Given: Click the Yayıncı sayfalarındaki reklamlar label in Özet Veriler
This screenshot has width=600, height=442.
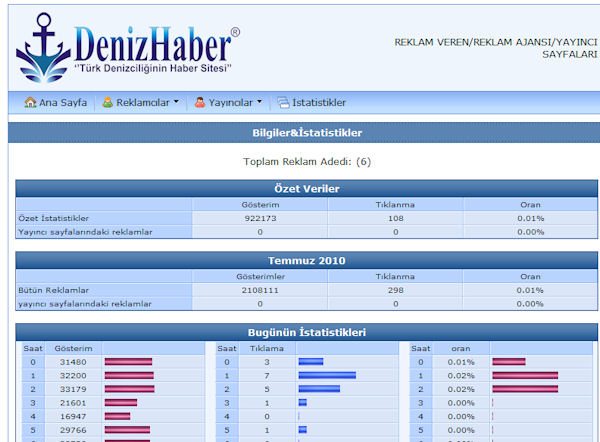Looking at the screenshot, I should (x=85, y=232).
